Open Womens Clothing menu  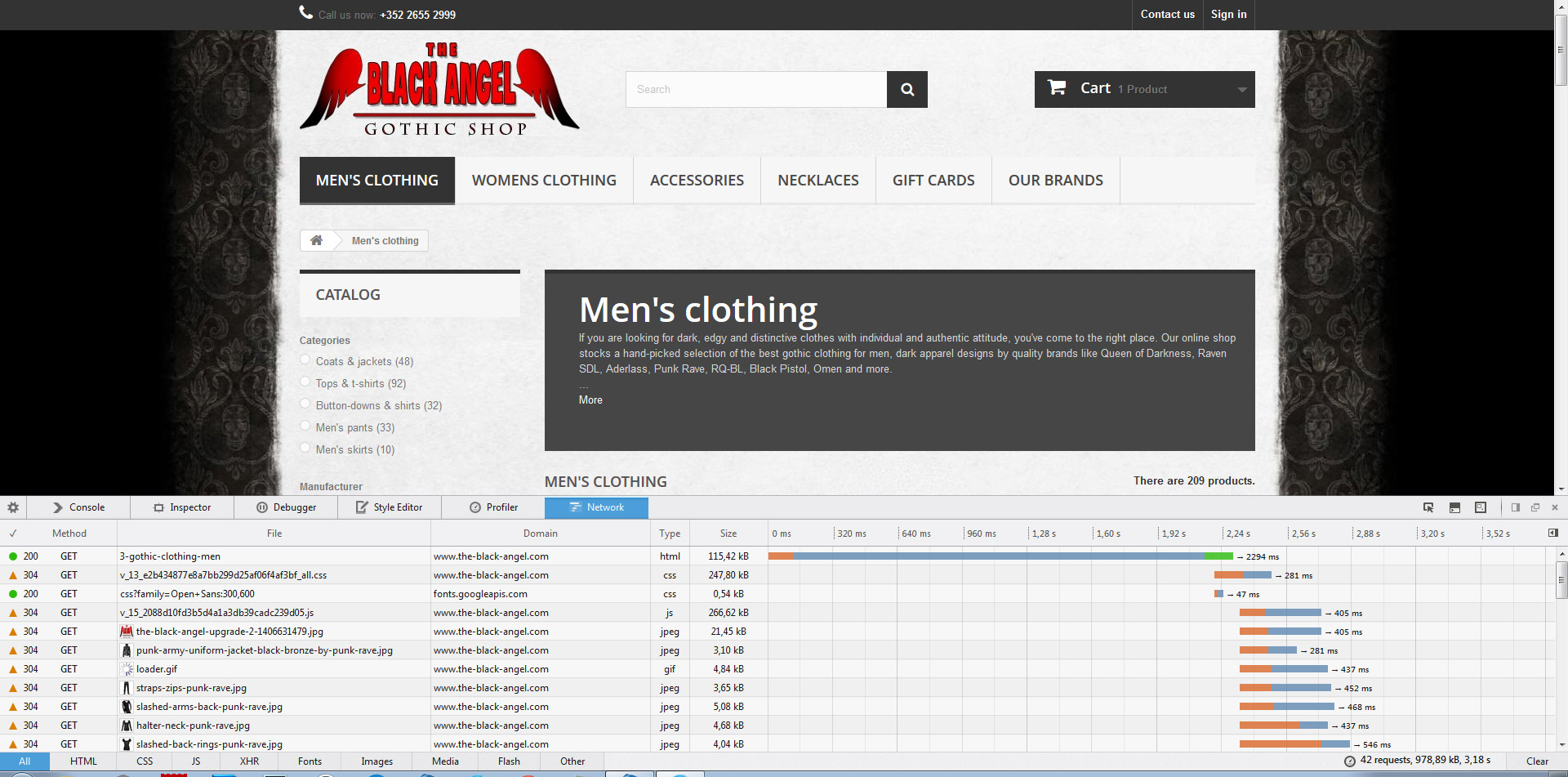544,181
